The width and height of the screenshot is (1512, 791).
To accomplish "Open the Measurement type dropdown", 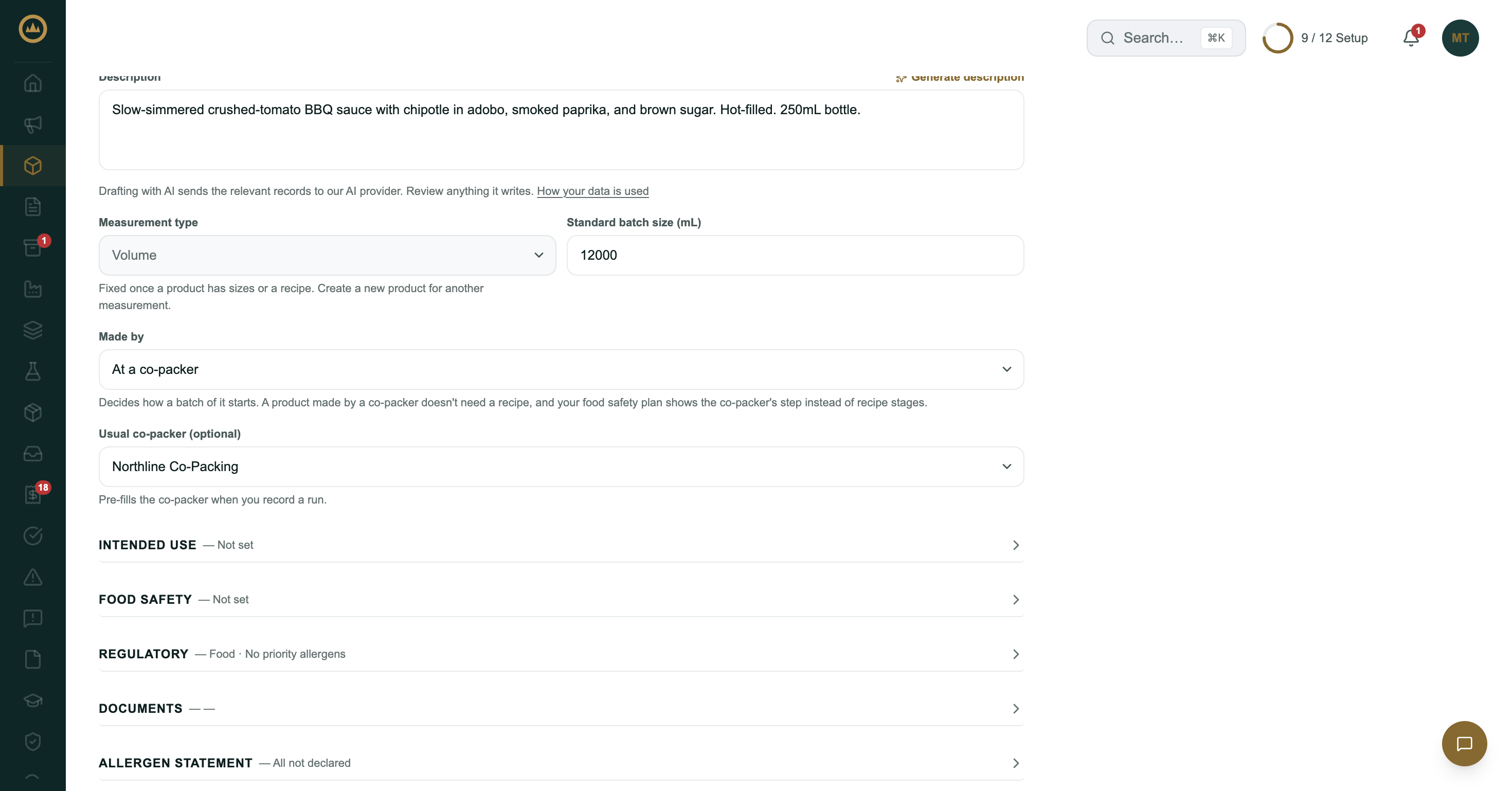I will point(327,255).
